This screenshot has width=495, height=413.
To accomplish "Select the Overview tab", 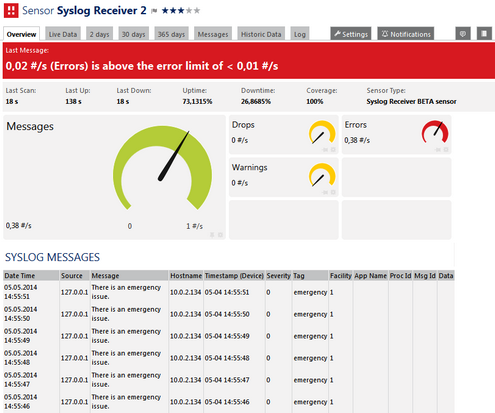I will click(x=21, y=34).
